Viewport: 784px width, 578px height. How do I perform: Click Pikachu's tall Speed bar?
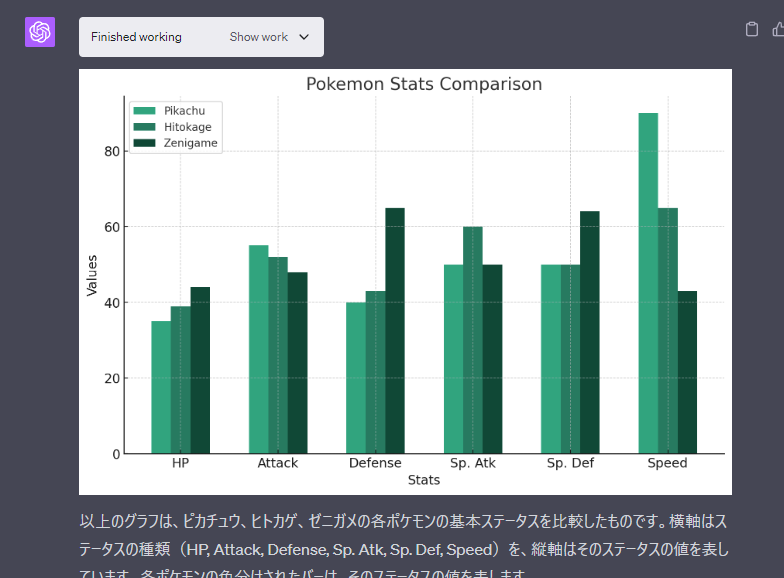tap(648, 283)
